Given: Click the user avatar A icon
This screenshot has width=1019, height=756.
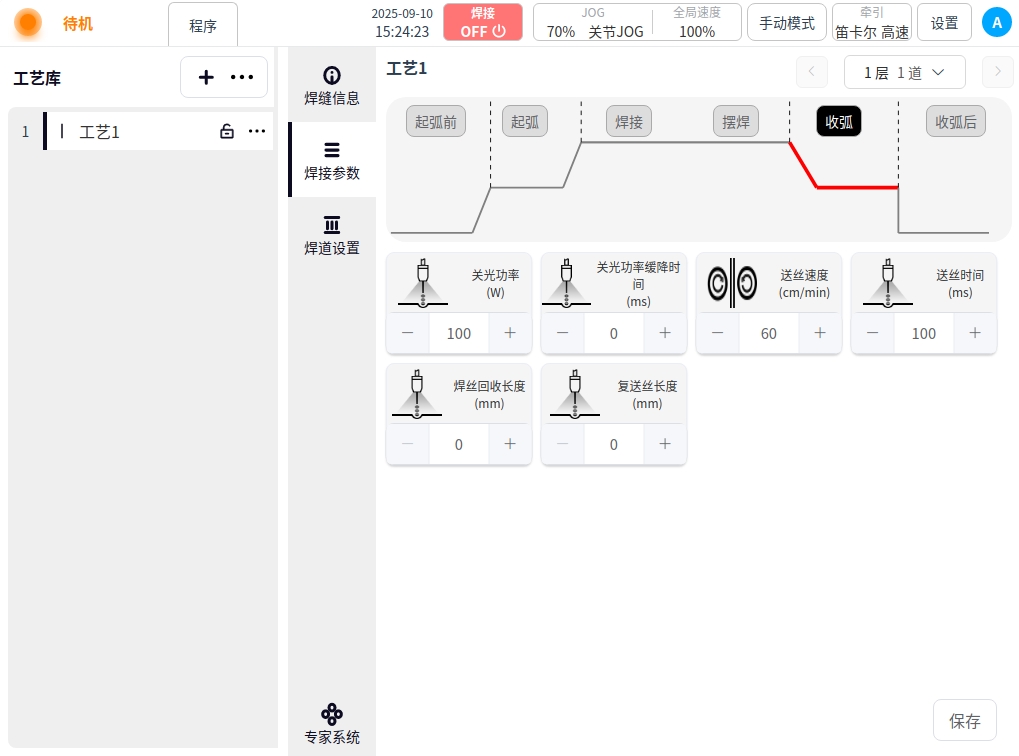Looking at the screenshot, I should point(996,22).
